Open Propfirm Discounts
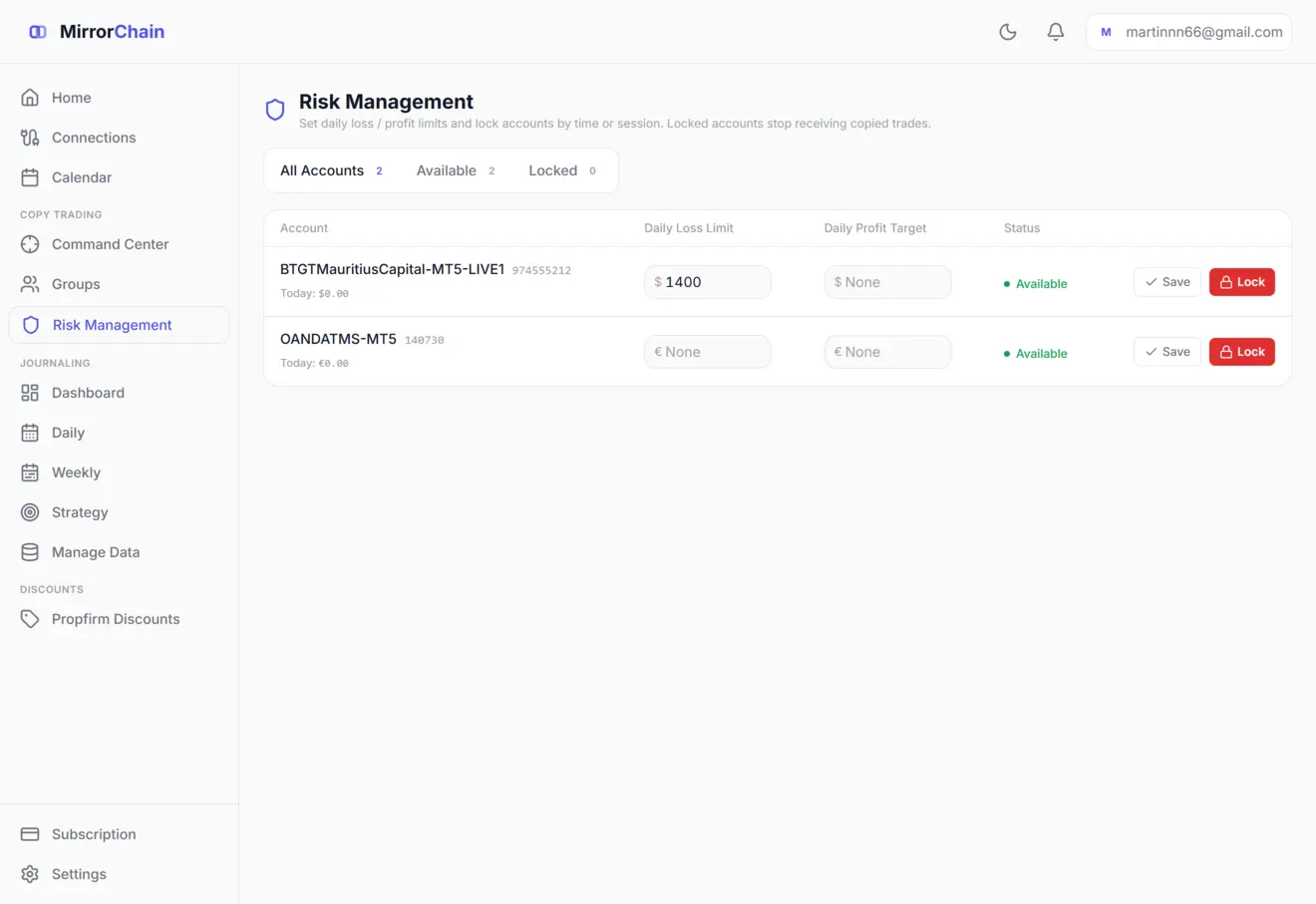Image resolution: width=1316 pixels, height=904 pixels. click(x=120, y=619)
